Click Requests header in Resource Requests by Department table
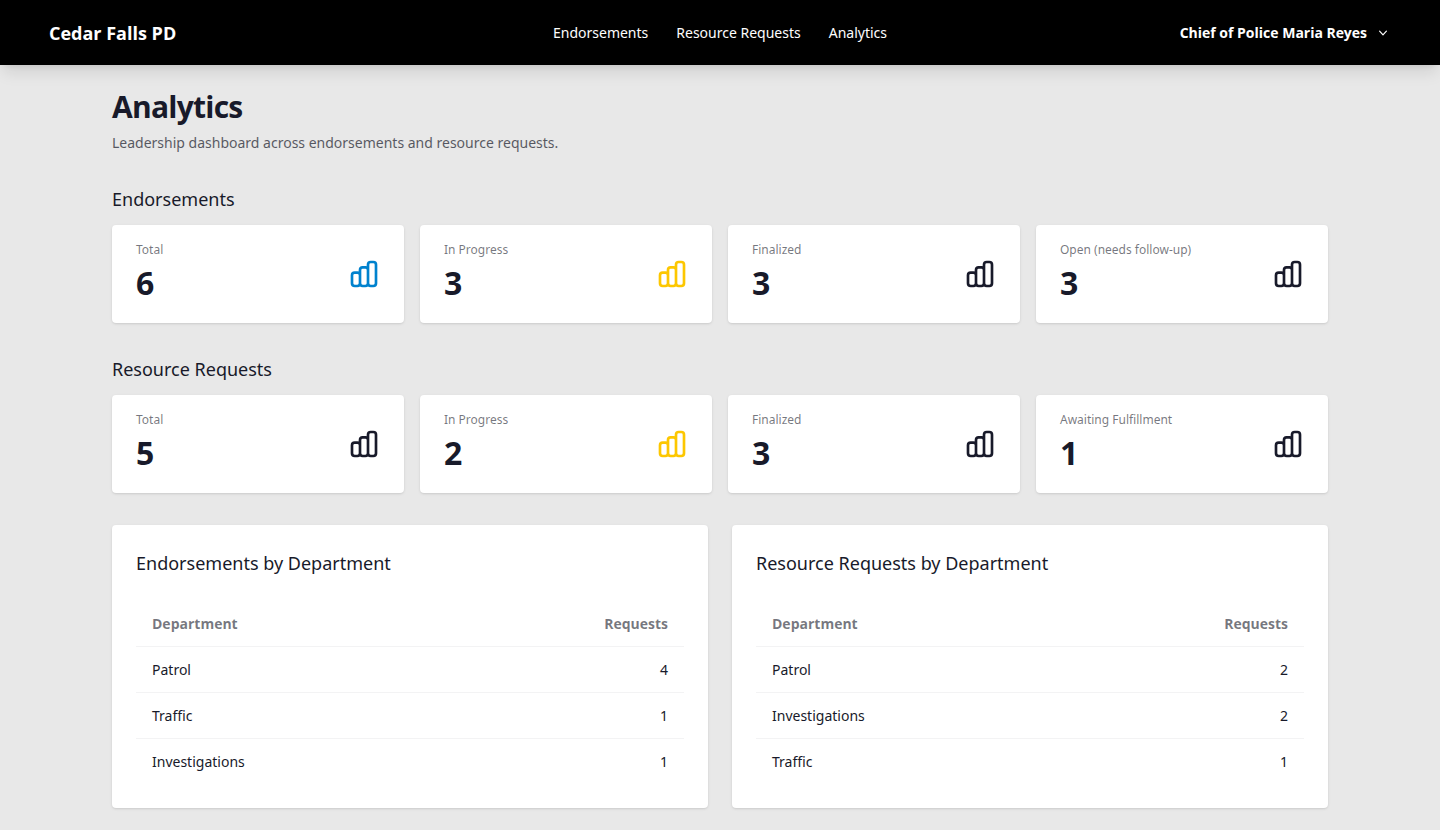 (x=1256, y=624)
